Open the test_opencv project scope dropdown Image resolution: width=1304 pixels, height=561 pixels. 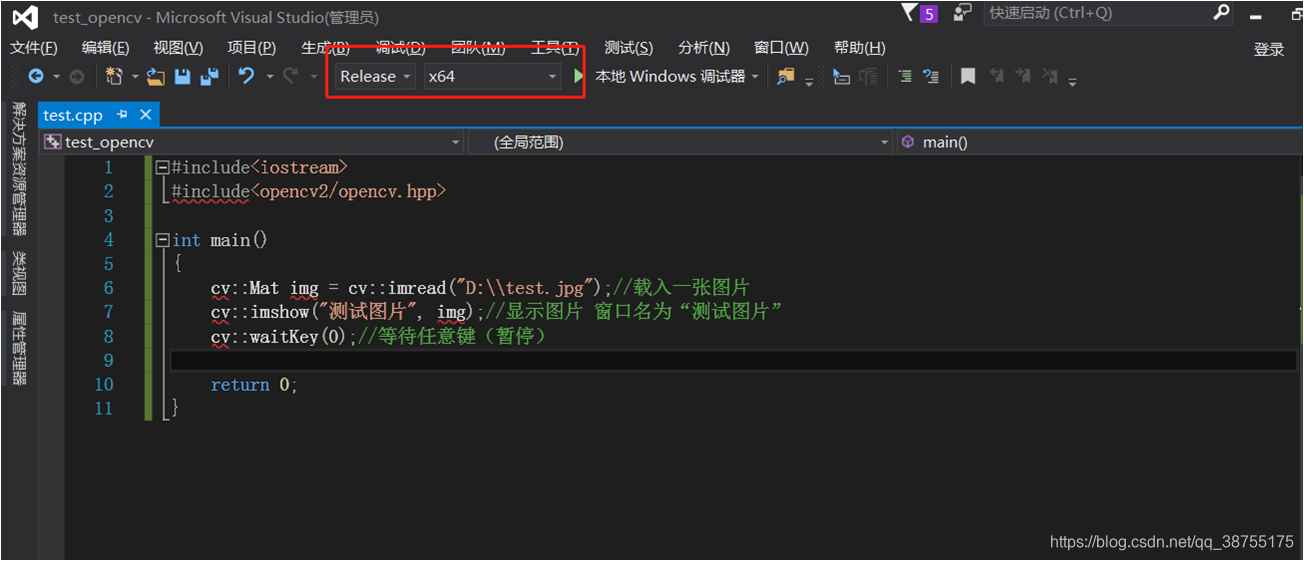(252, 142)
